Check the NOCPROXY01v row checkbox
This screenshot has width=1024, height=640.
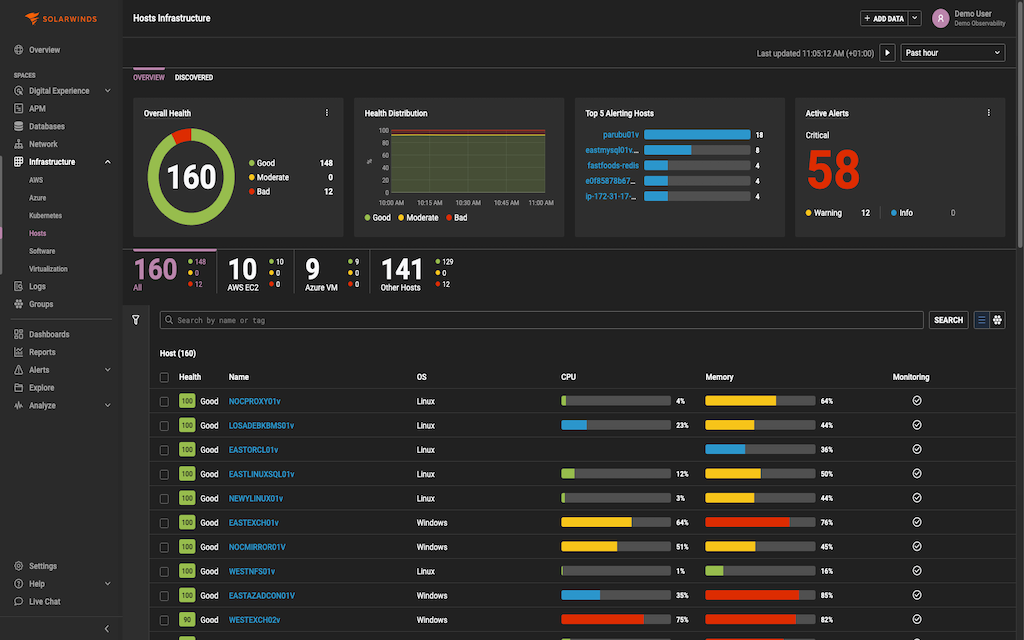(x=165, y=402)
